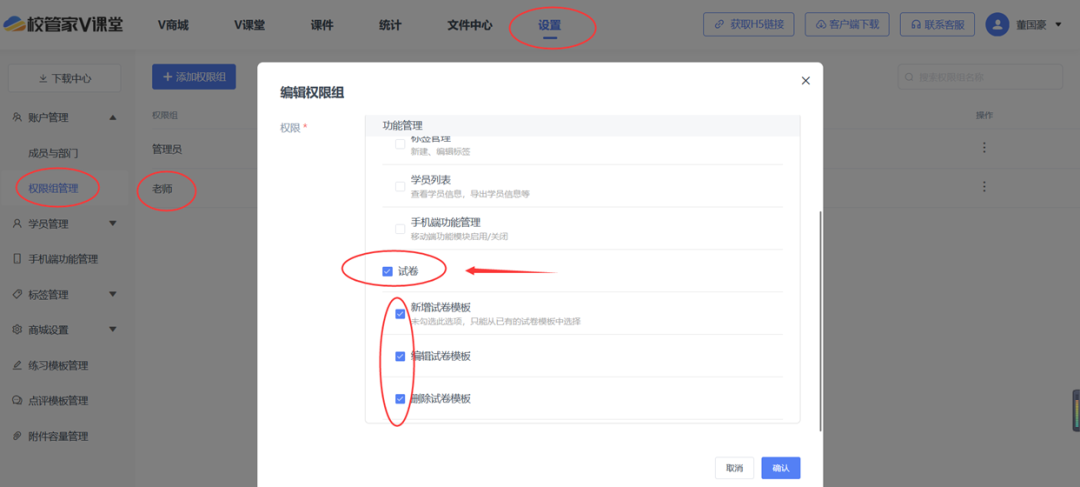Open 点评模板管理 in the sidebar
Image resolution: width=1080 pixels, height=487 pixels.
tap(59, 401)
